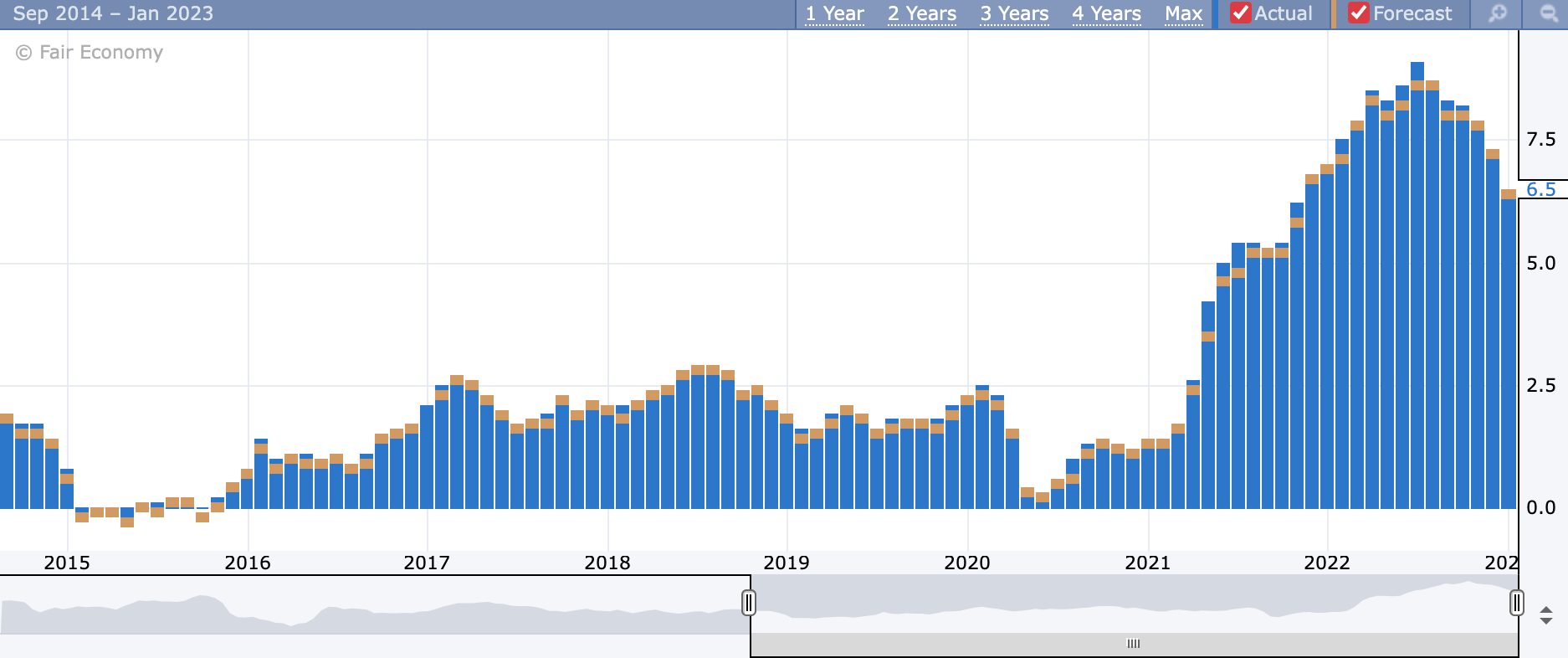Screen dimensions: 1568x658
Task: Click the last bar at value 6.5
Action: (x=1509, y=349)
